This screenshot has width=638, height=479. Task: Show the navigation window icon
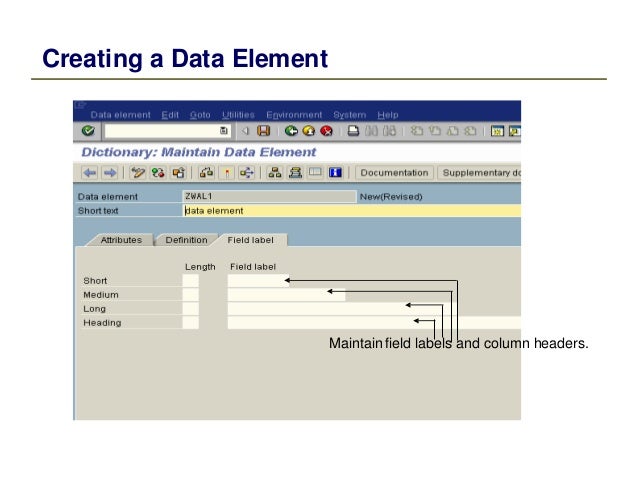point(295,173)
